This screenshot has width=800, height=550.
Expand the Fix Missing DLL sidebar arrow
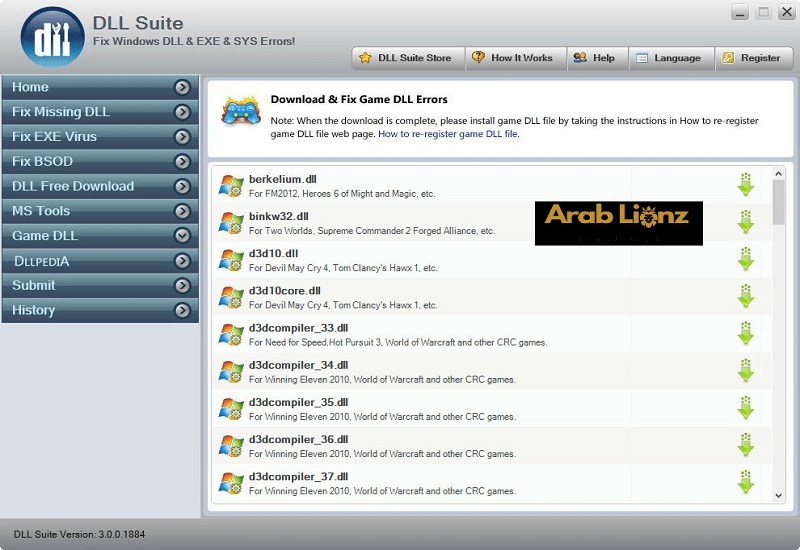[182, 112]
